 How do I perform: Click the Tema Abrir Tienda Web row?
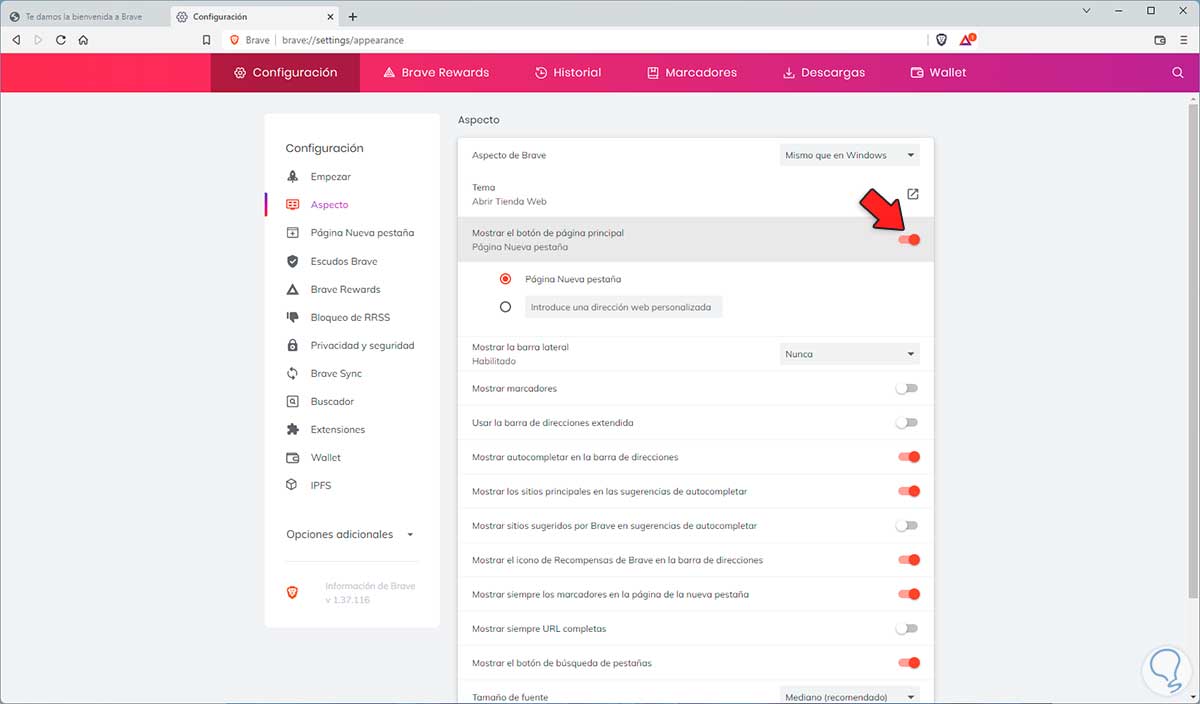click(x=695, y=194)
